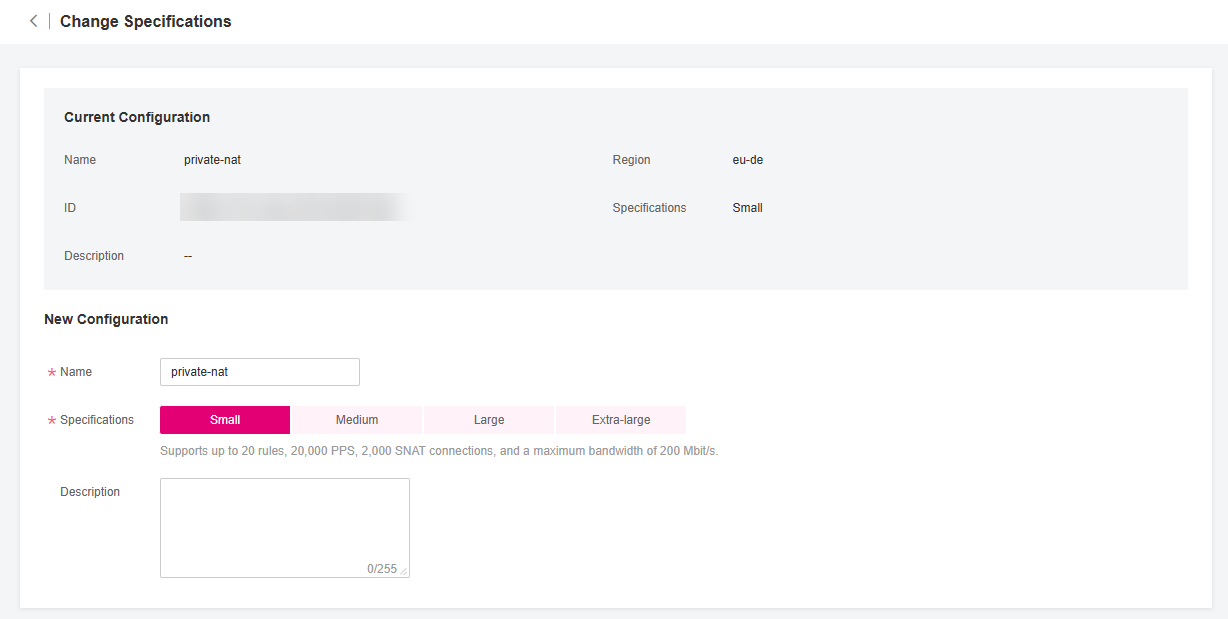Viewport: 1228px width, 619px height.
Task: Click the Current Configuration heading
Action: pos(137,117)
